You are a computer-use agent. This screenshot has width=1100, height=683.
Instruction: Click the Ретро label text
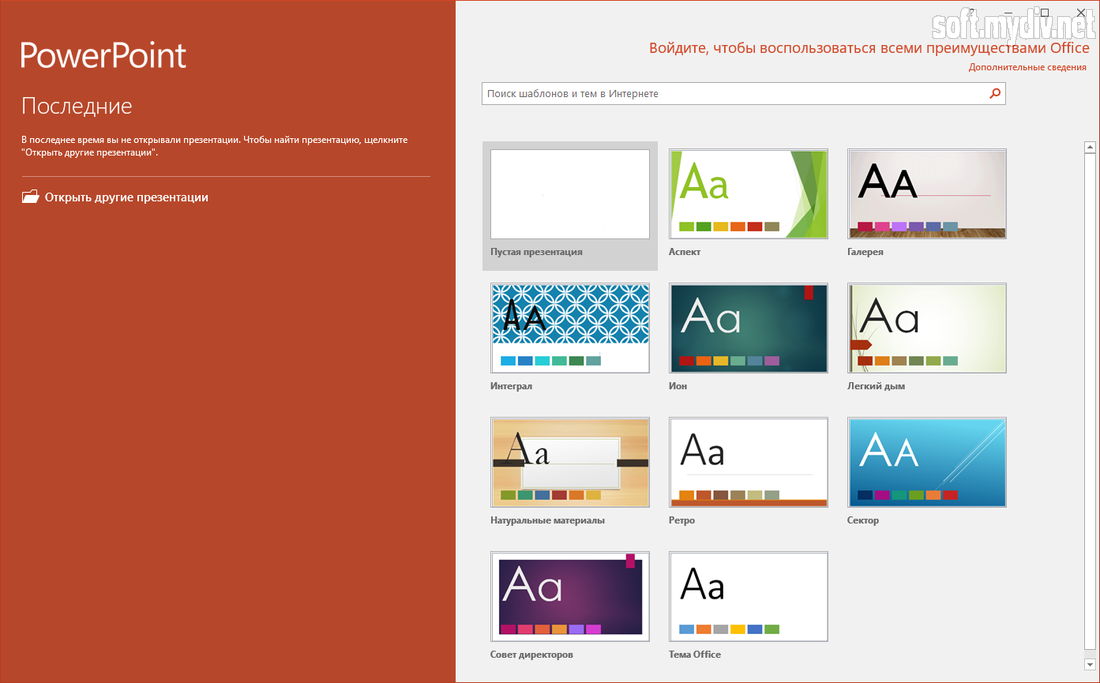pos(681,520)
